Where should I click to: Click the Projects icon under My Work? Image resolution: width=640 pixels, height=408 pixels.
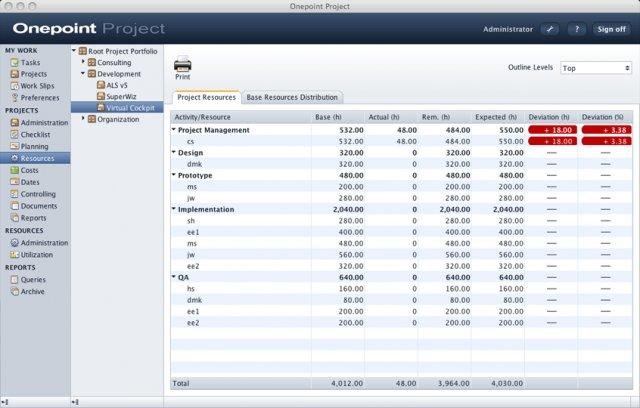(x=15, y=74)
